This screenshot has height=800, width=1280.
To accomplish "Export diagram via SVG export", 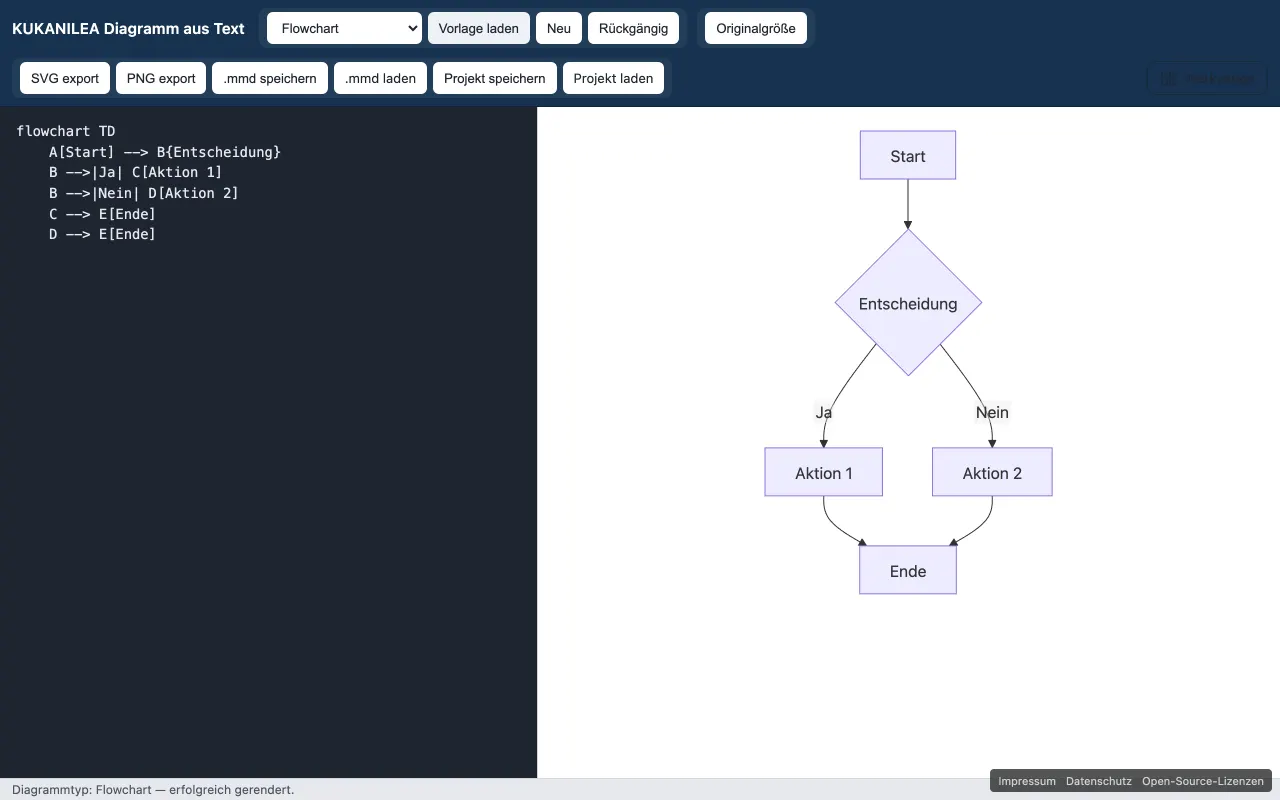I will pos(65,78).
